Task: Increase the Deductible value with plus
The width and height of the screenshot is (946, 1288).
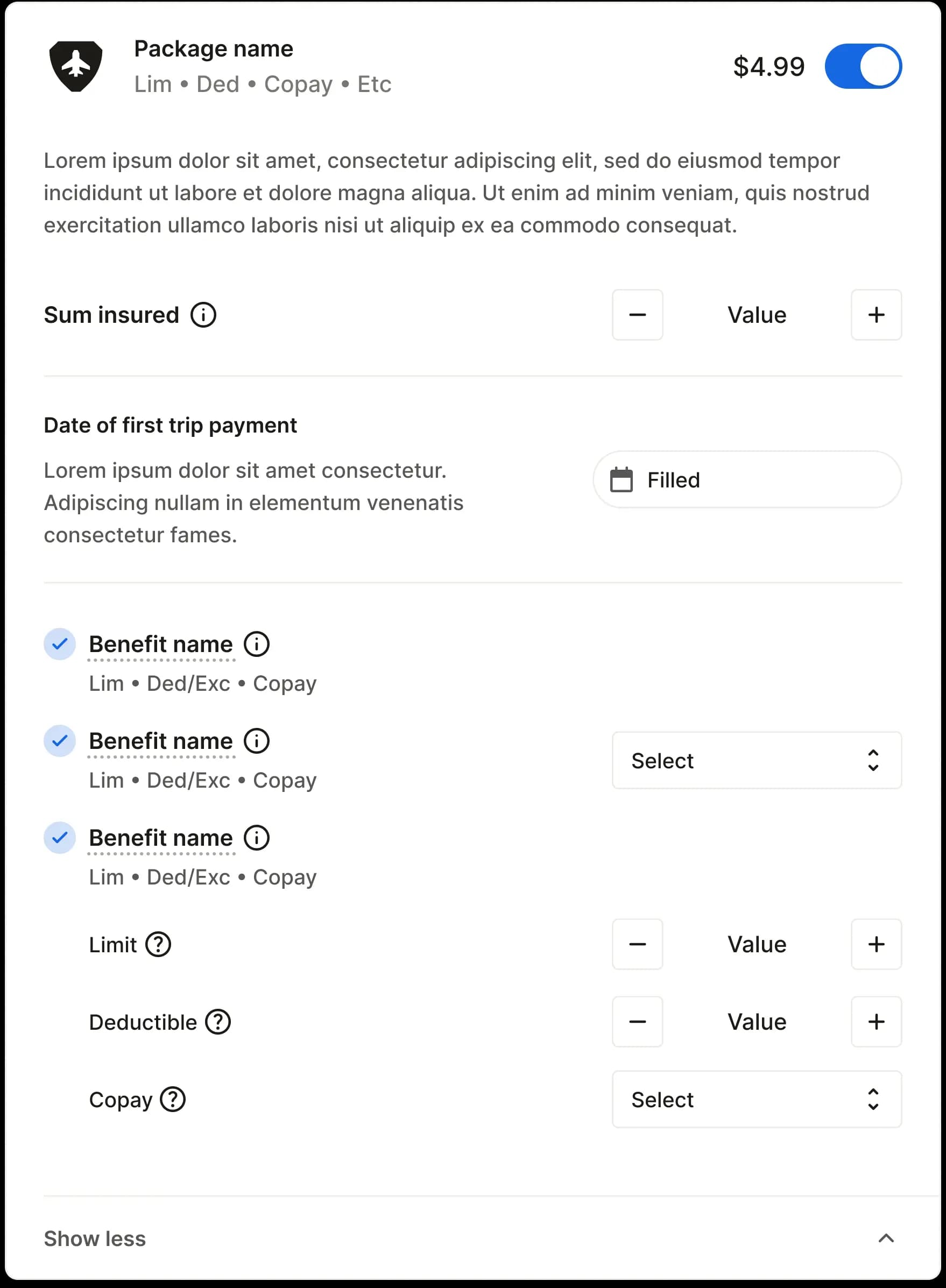Action: [876, 1022]
